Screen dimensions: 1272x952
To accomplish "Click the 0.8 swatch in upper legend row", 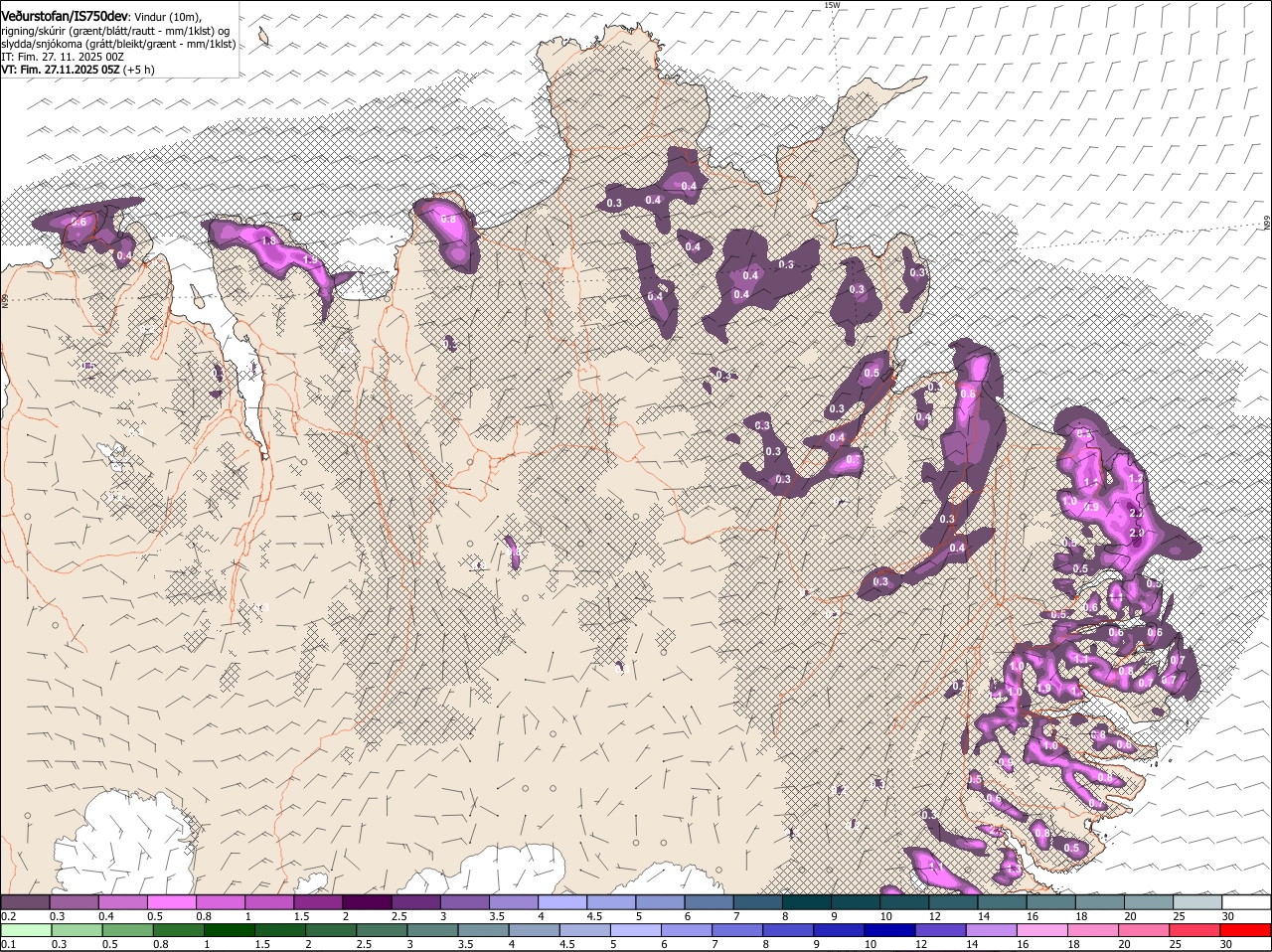I will tap(221, 902).
